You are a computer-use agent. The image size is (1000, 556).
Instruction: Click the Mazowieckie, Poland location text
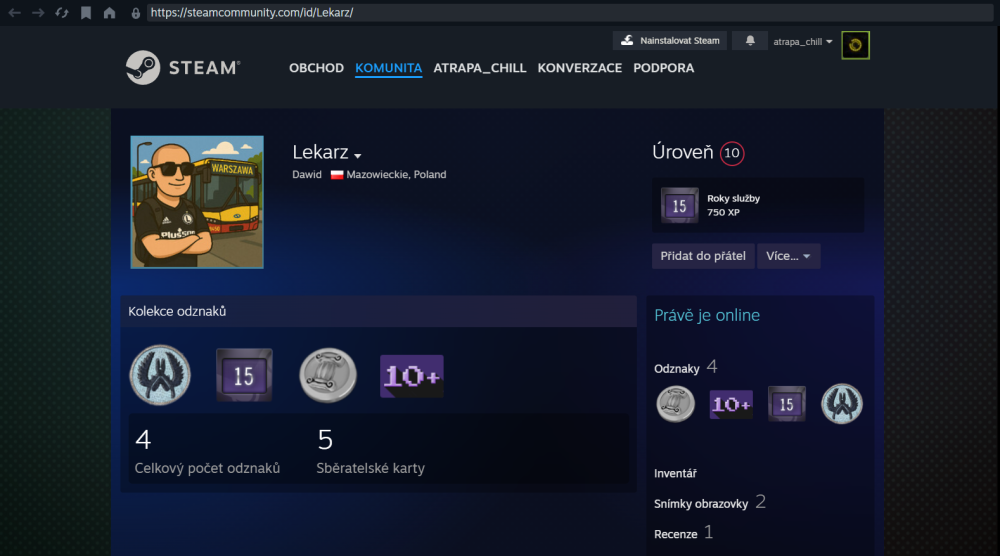[396, 175]
